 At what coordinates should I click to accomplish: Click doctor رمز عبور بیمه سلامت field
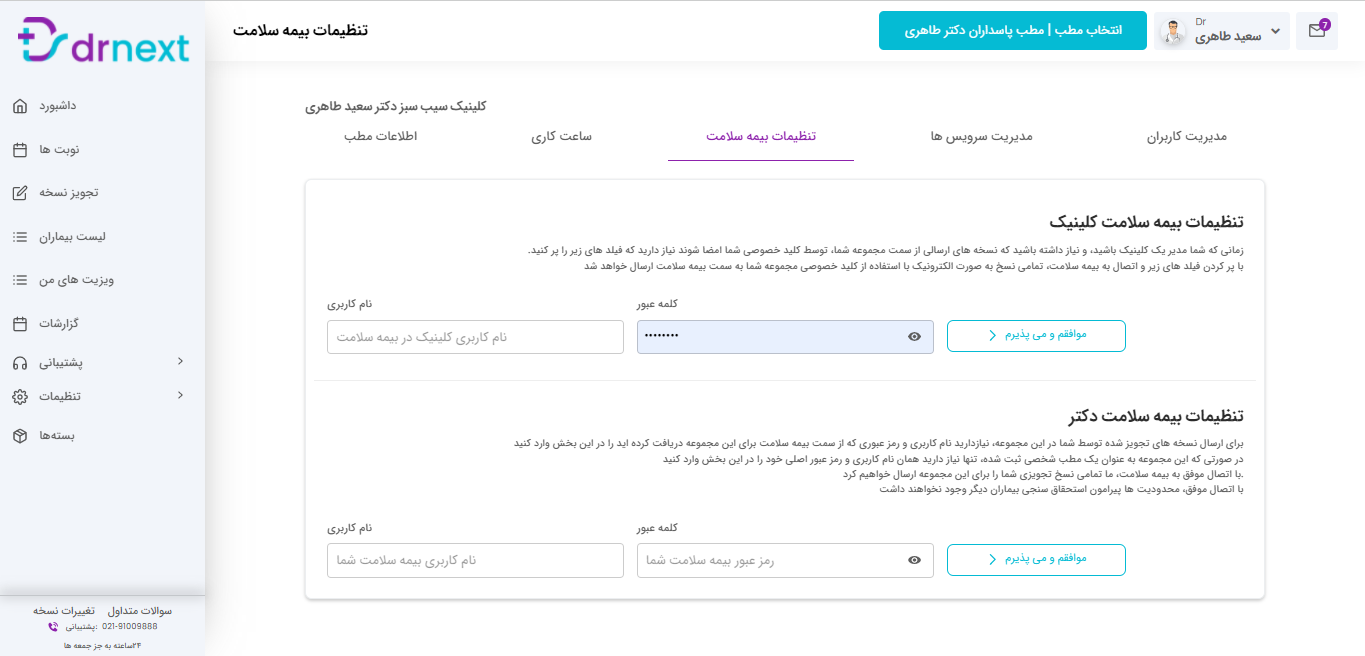pos(785,560)
